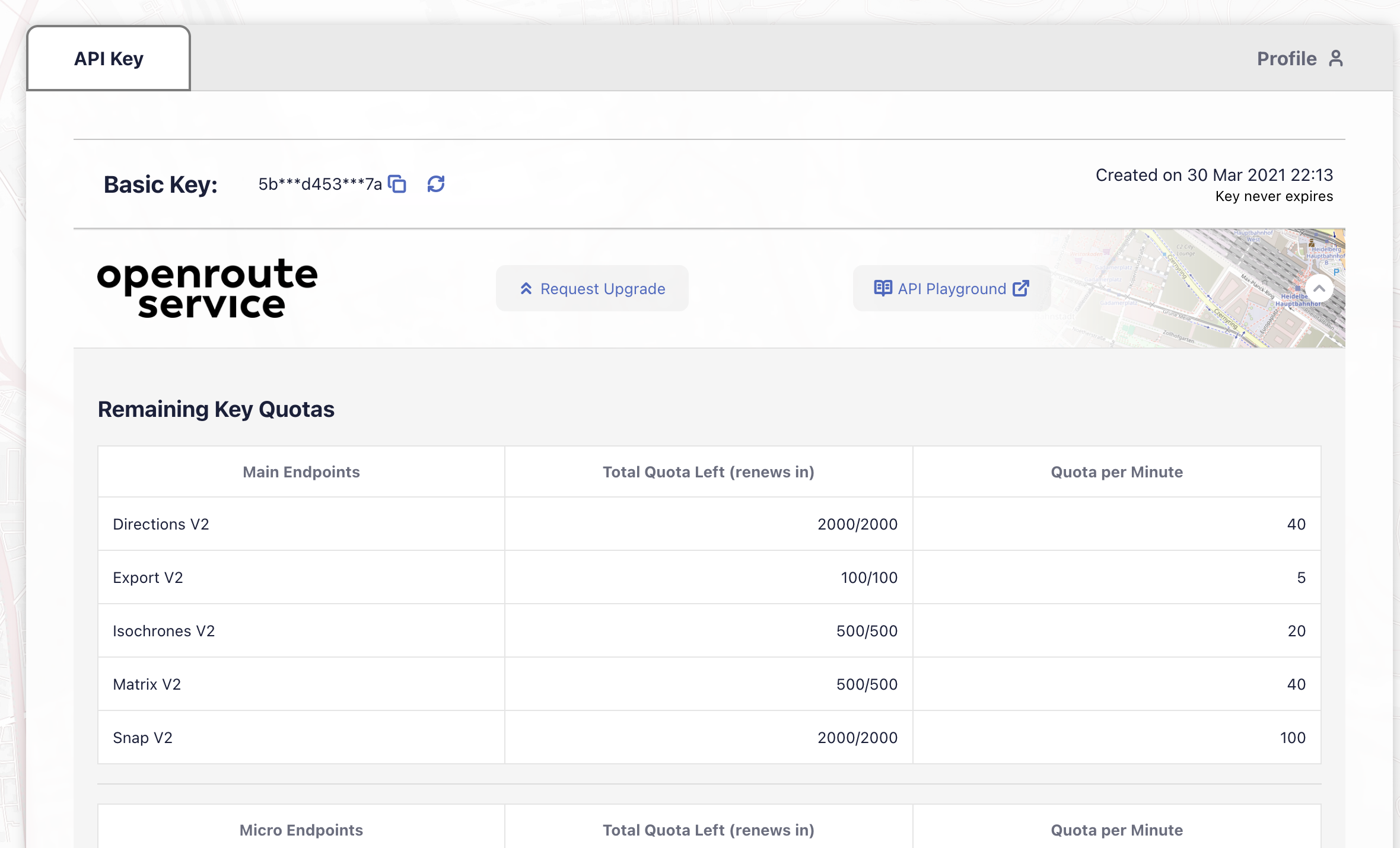Image resolution: width=1400 pixels, height=848 pixels.
Task: Click the openrouteservice logo
Action: 207,288
